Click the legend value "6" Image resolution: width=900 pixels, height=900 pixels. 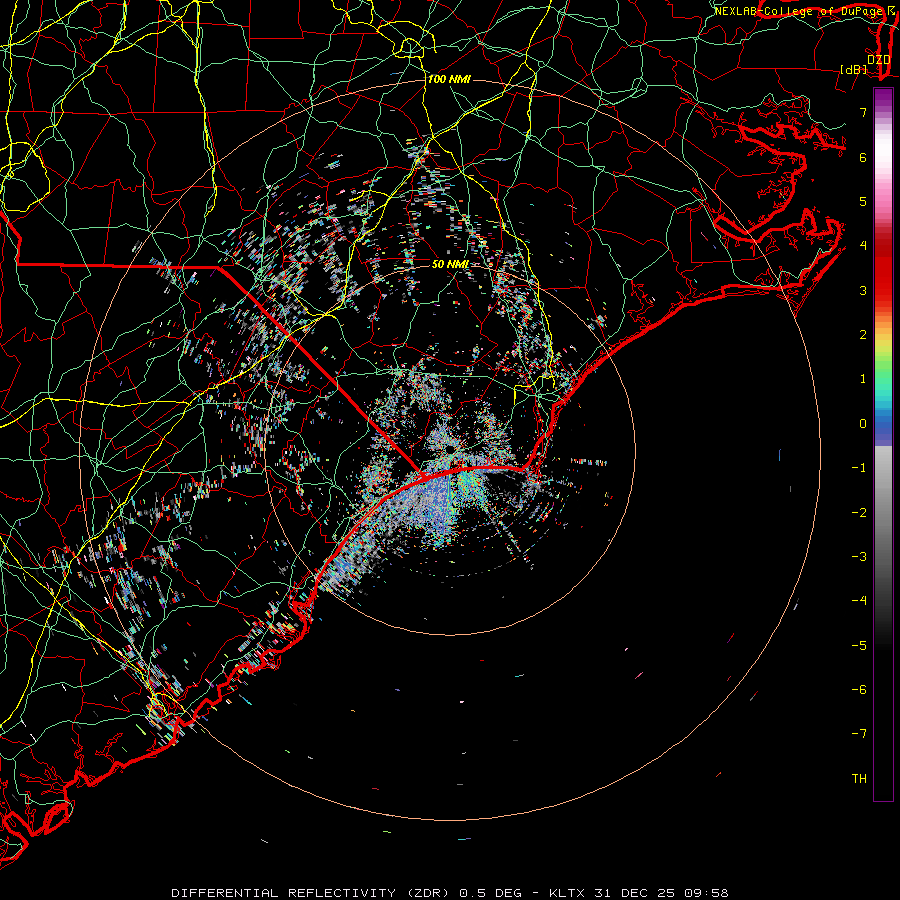(863, 157)
